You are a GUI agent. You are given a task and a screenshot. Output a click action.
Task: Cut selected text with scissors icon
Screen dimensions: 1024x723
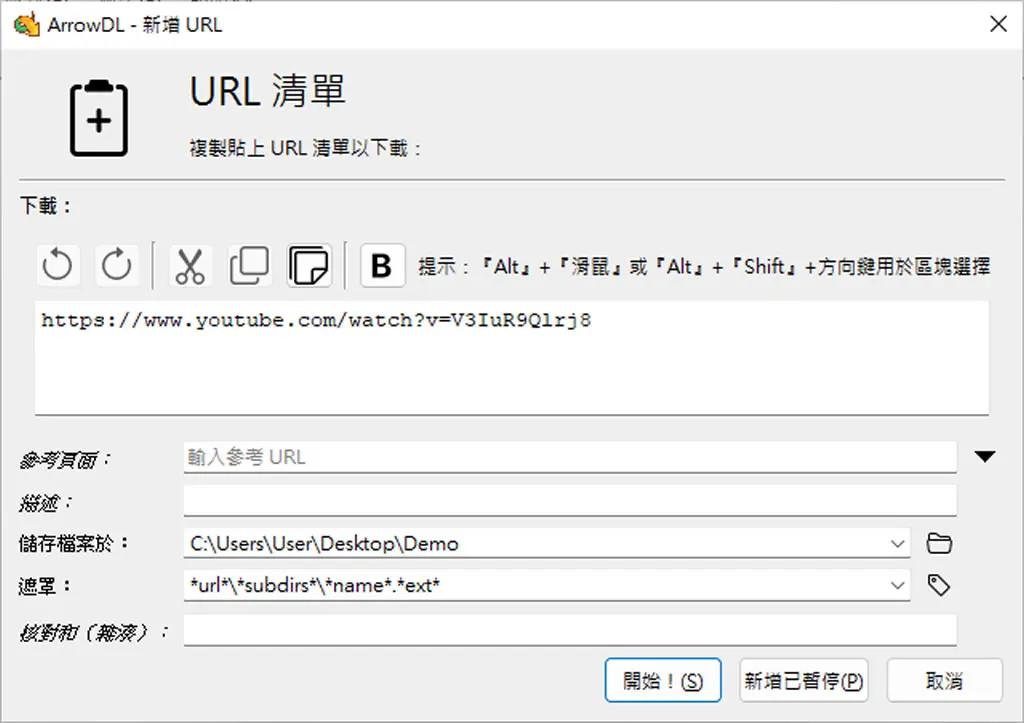click(x=190, y=265)
